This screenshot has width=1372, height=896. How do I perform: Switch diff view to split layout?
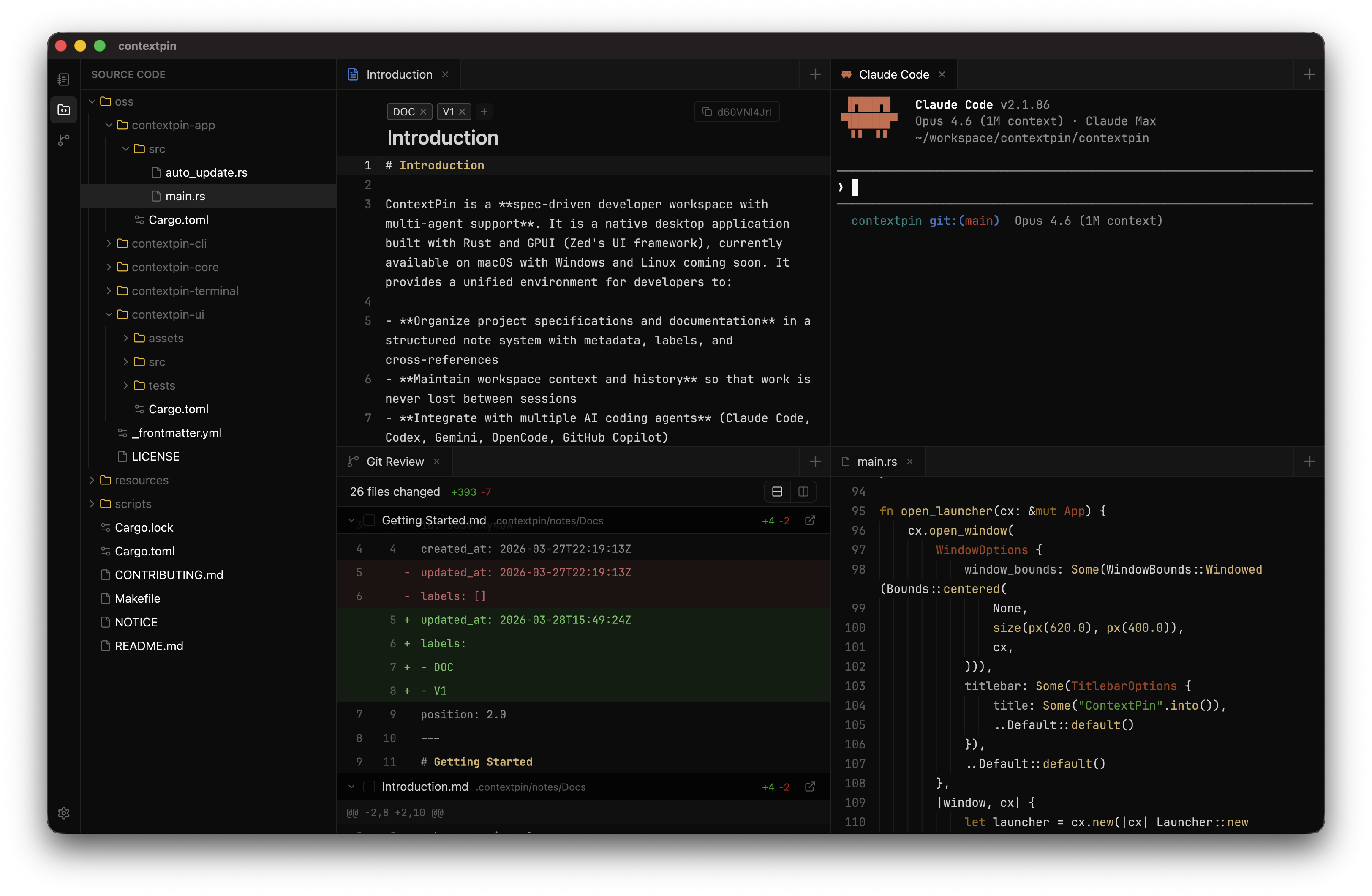click(x=803, y=492)
